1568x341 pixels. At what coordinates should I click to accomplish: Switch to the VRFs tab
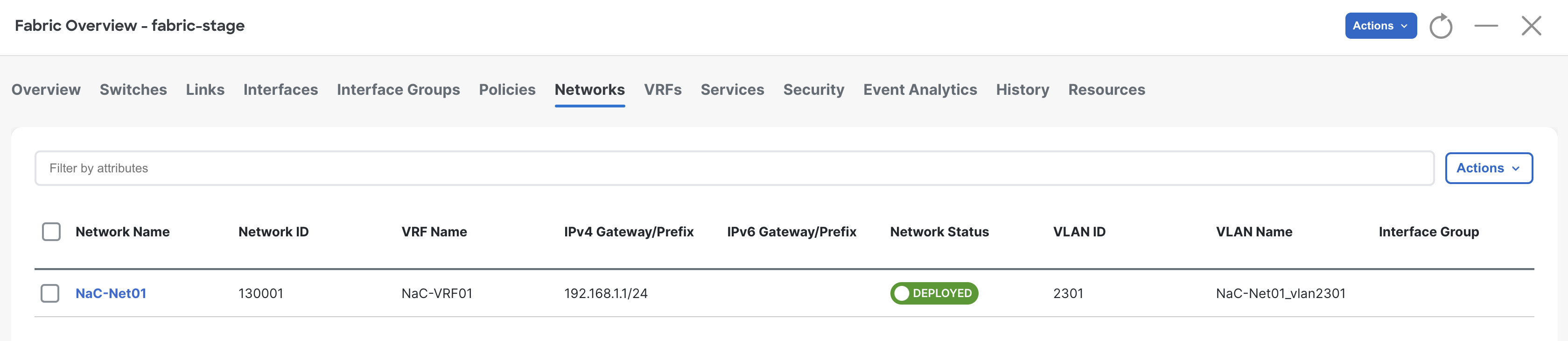(x=662, y=90)
